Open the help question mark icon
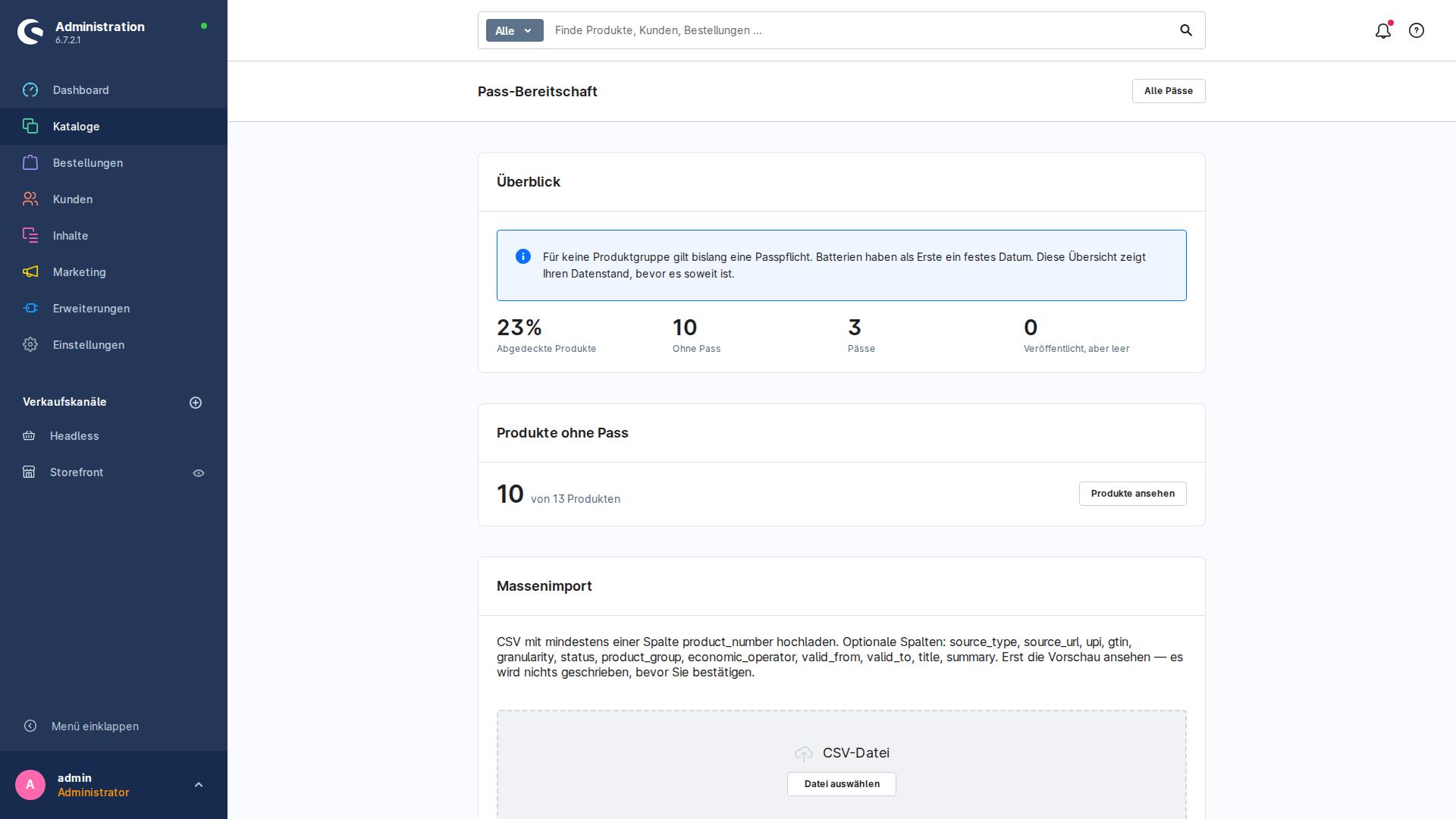 1417,30
